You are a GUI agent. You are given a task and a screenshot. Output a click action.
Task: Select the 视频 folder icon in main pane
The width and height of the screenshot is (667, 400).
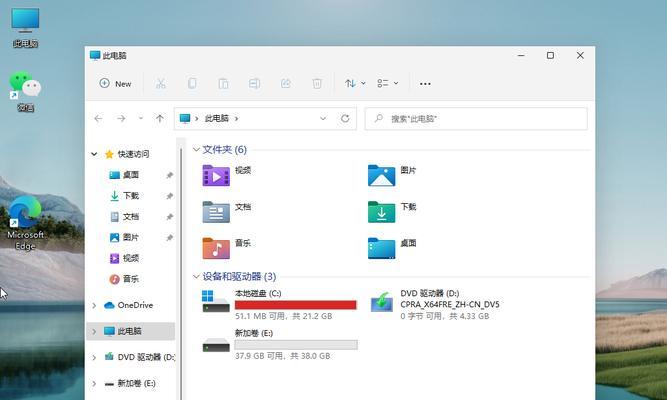tap(216, 175)
